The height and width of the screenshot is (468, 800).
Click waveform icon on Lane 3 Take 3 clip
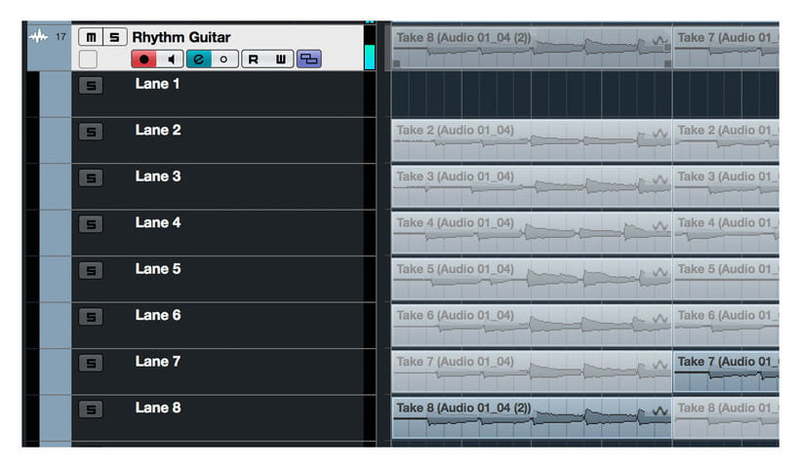pyautogui.click(x=660, y=180)
